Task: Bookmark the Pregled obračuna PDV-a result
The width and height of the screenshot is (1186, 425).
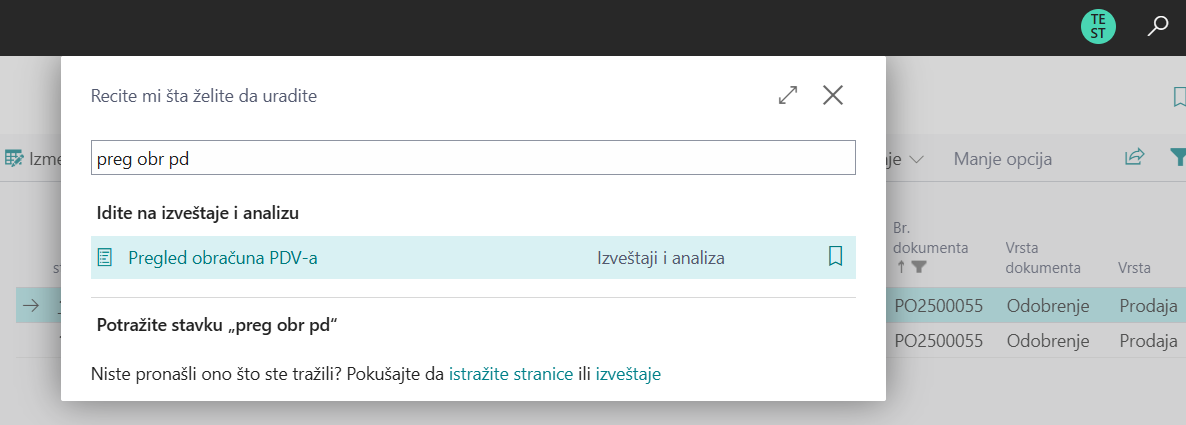Action: tap(836, 257)
